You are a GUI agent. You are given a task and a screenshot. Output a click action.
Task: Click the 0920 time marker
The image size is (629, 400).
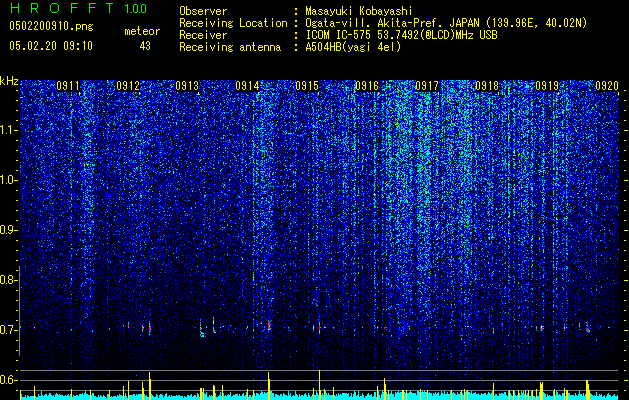607,86
